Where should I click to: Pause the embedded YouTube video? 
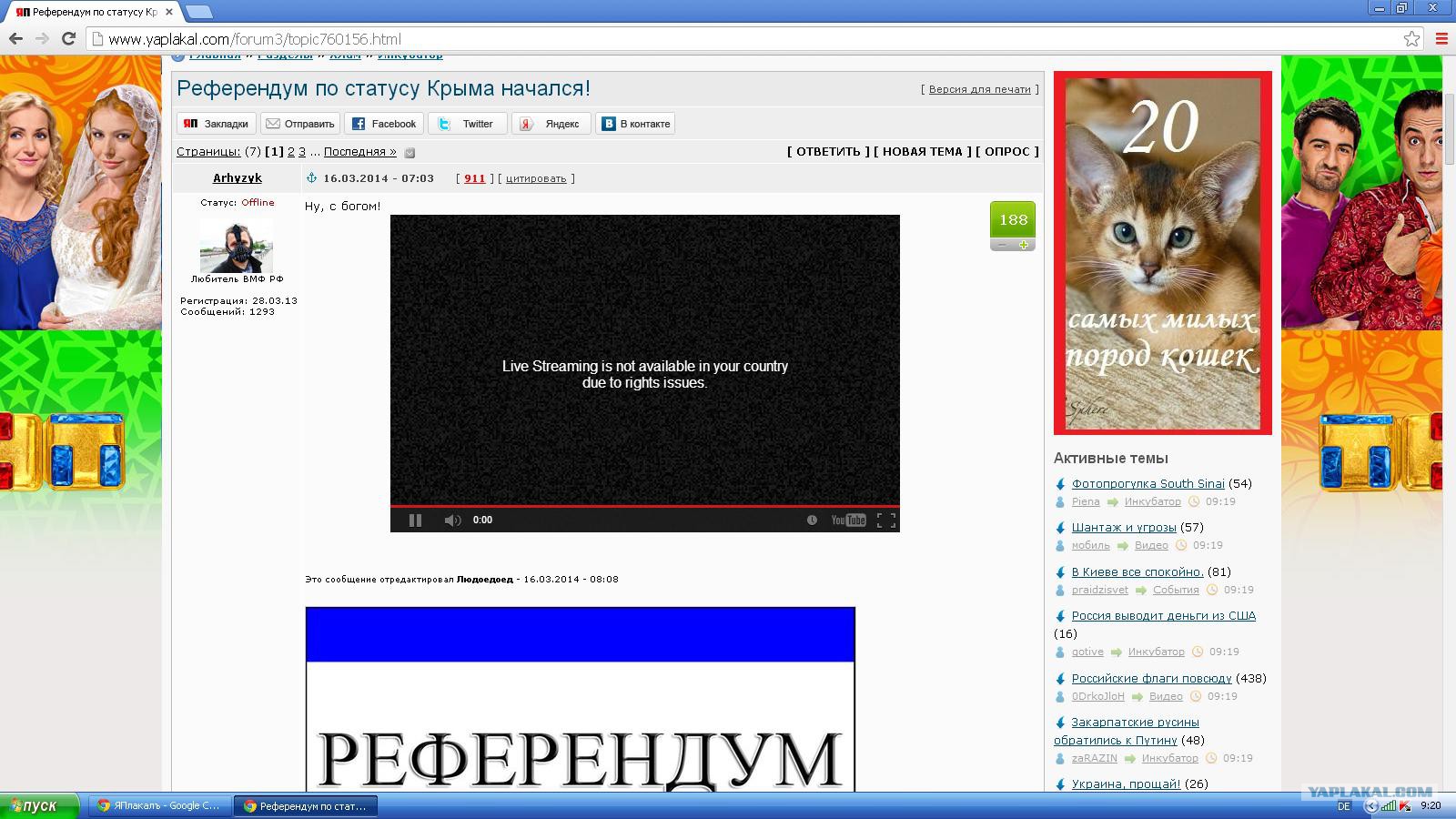[x=415, y=520]
